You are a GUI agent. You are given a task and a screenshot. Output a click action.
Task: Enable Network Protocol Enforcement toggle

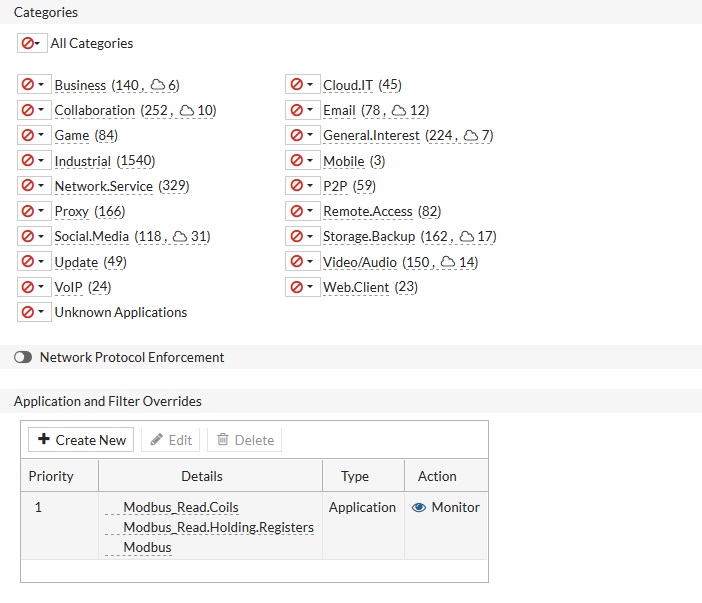[x=23, y=357]
